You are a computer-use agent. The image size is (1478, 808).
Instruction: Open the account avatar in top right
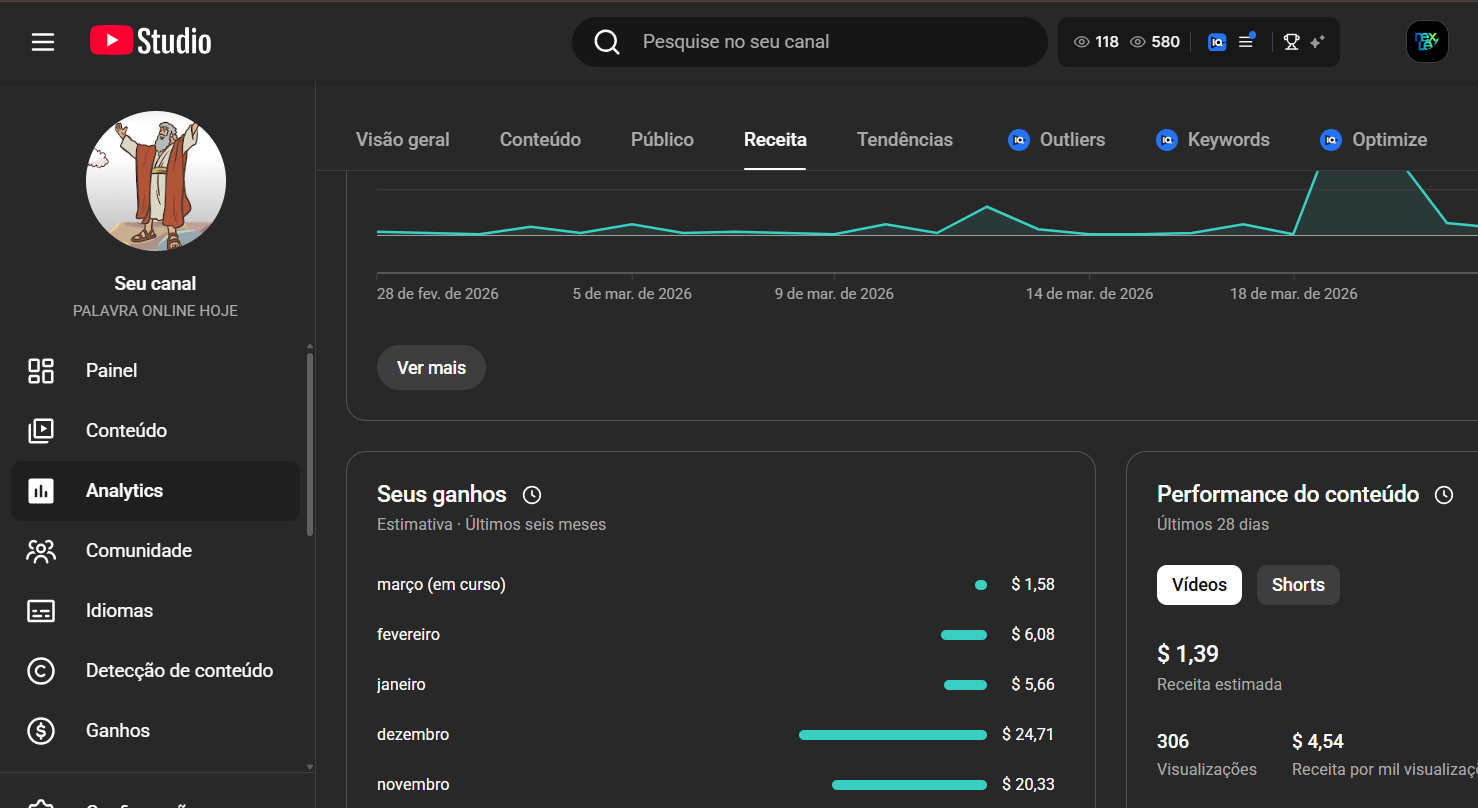pyautogui.click(x=1426, y=42)
